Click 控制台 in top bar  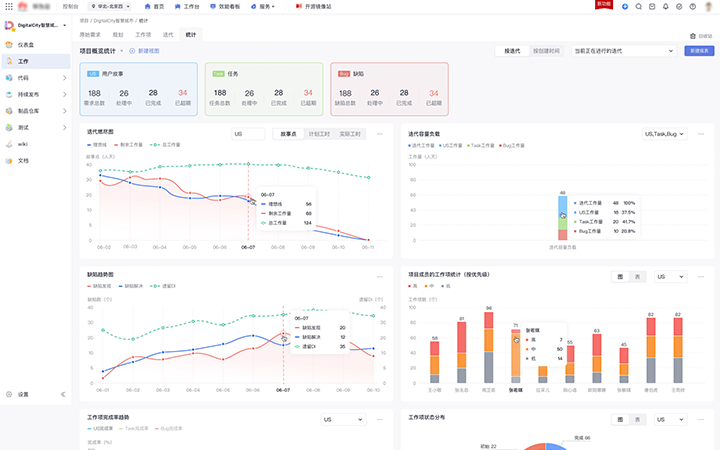(70, 6)
